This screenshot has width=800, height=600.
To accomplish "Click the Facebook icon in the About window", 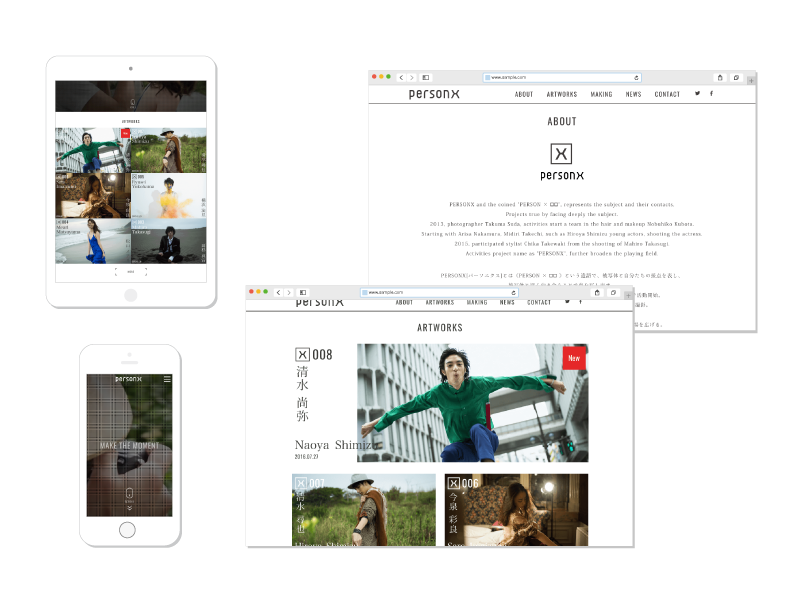I will pyautogui.click(x=711, y=94).
